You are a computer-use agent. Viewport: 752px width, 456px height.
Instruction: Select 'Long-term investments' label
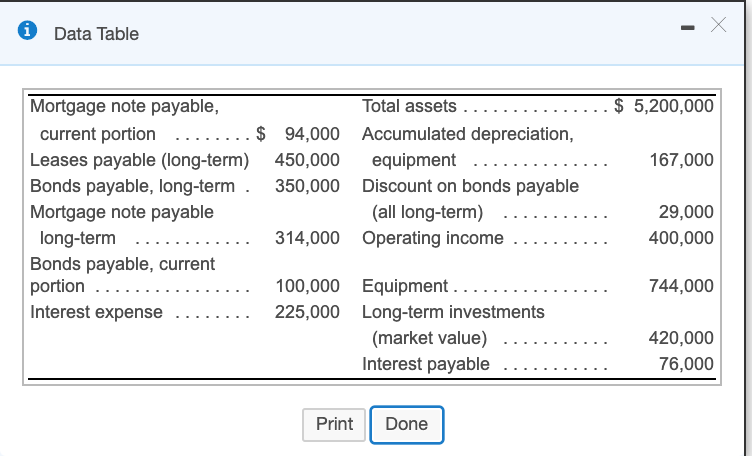coord(453,312)
